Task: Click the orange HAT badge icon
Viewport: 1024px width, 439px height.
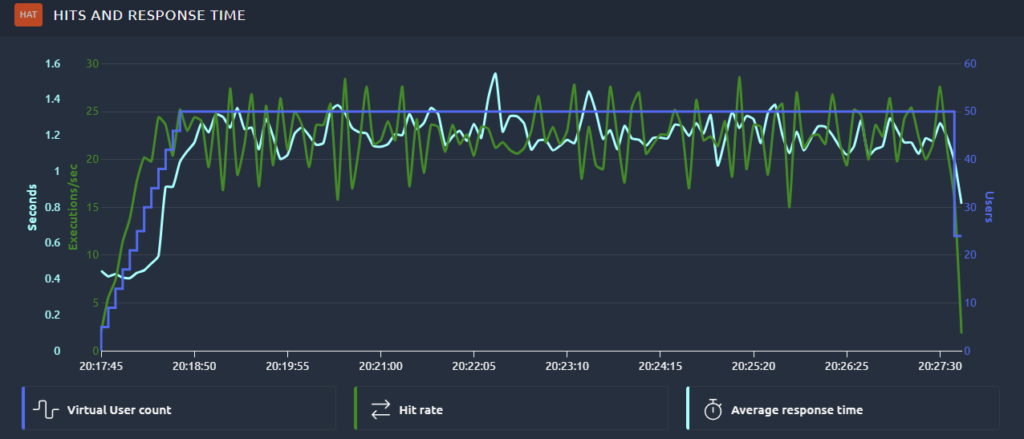Action: pos(29,14)
